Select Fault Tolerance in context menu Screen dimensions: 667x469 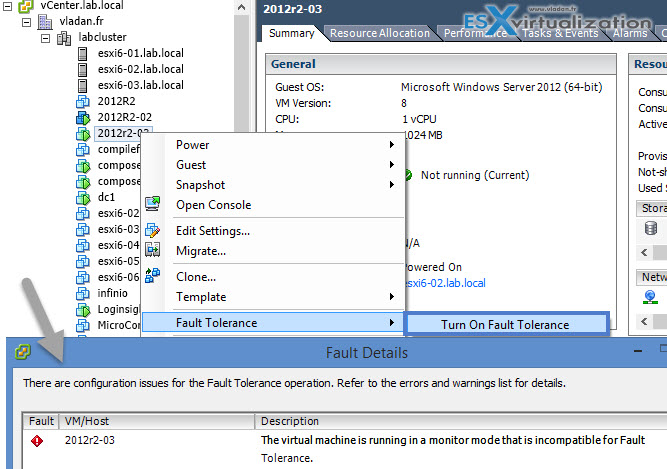click(273, 323)
